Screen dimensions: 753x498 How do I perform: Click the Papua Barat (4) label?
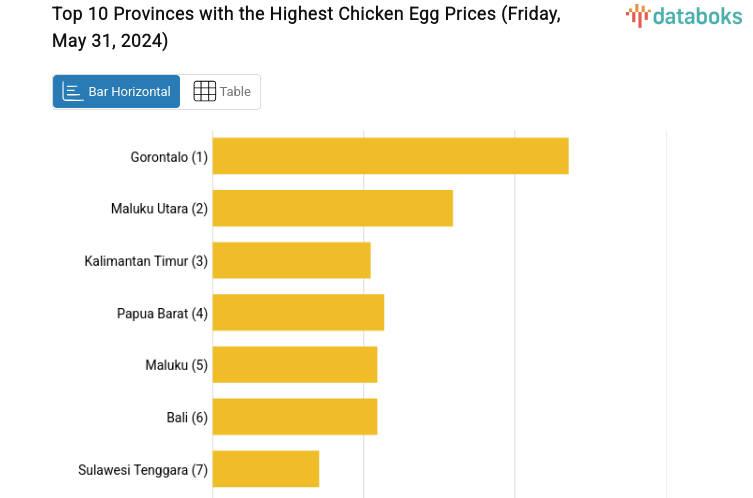pos(162,313)
